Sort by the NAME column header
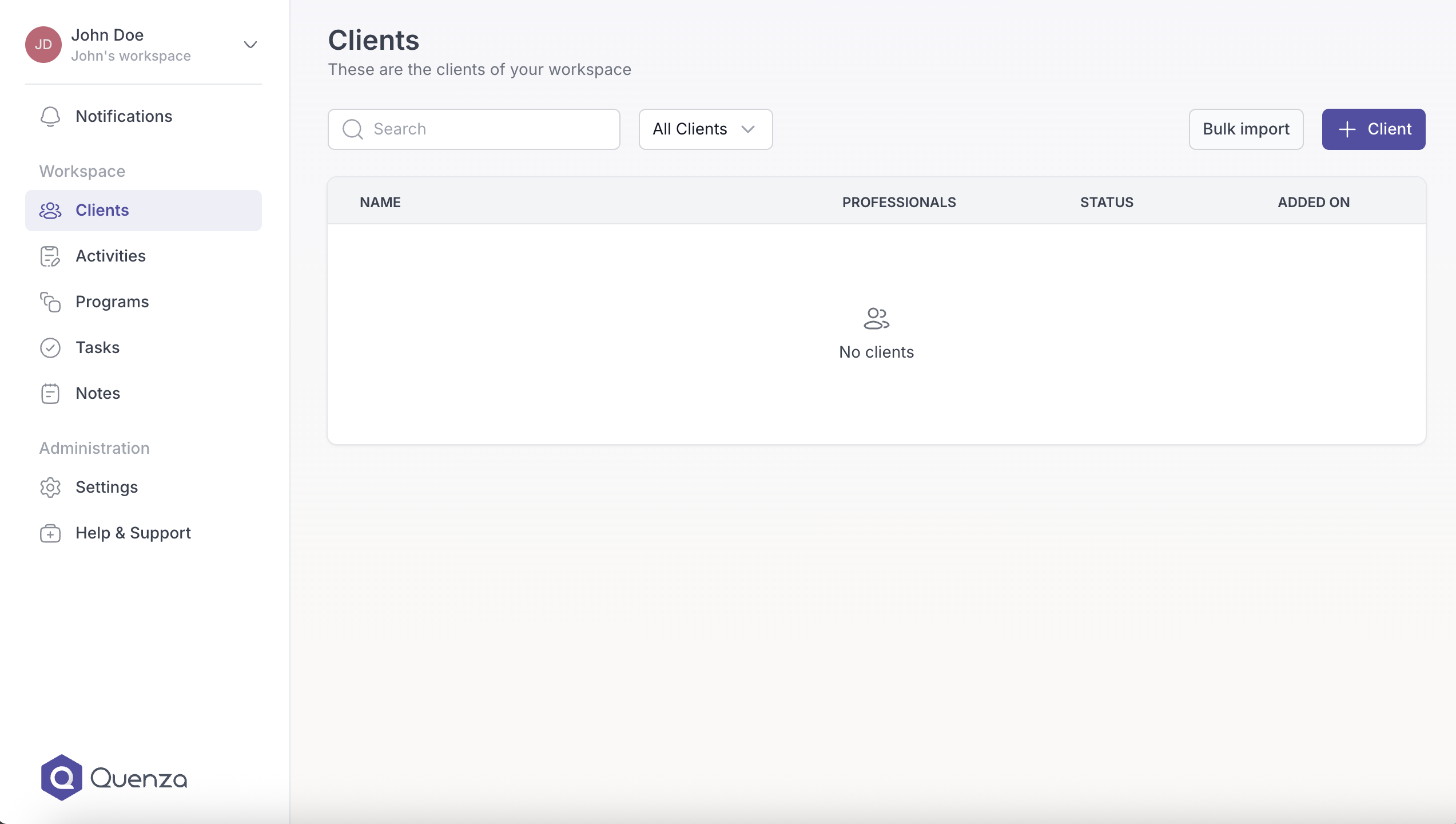The height and width of the screenshot is (824, 1456). click(380, 203)
